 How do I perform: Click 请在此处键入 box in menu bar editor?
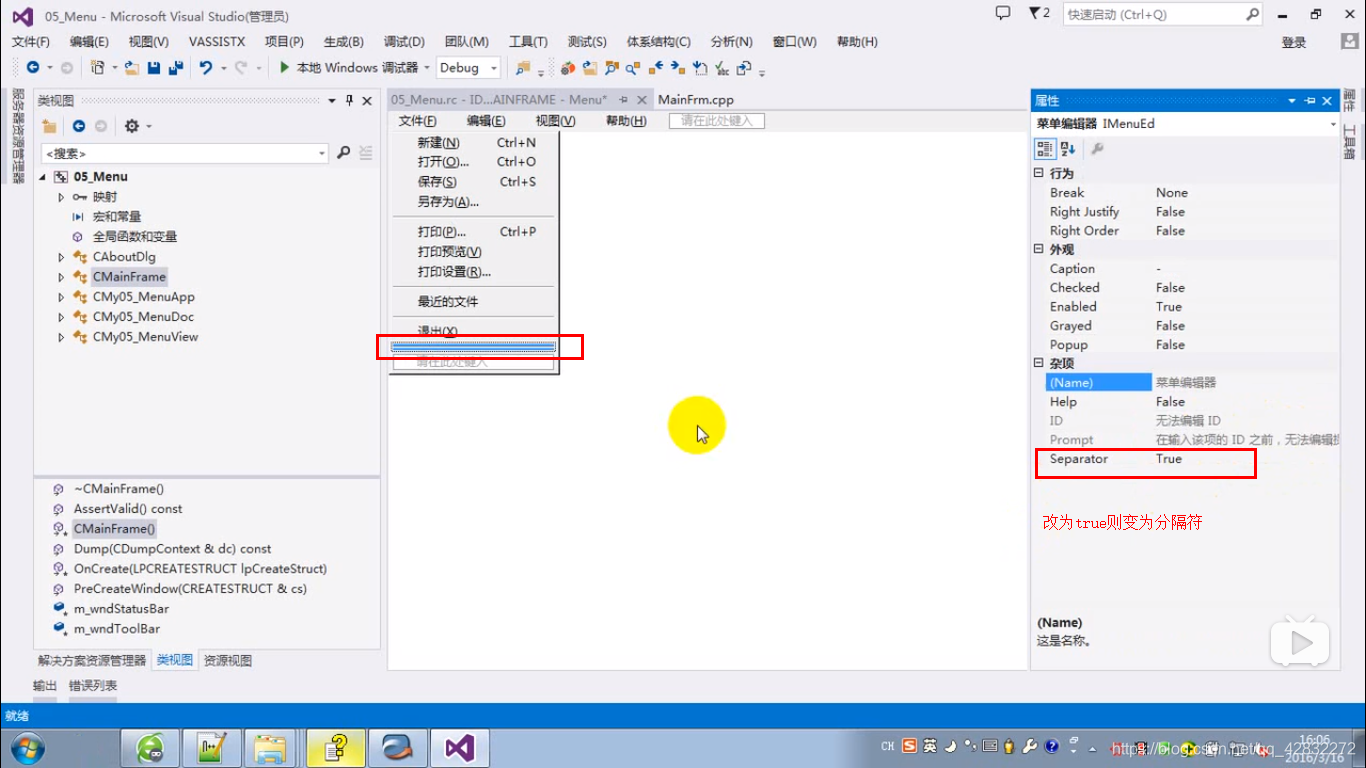(717, 121)
